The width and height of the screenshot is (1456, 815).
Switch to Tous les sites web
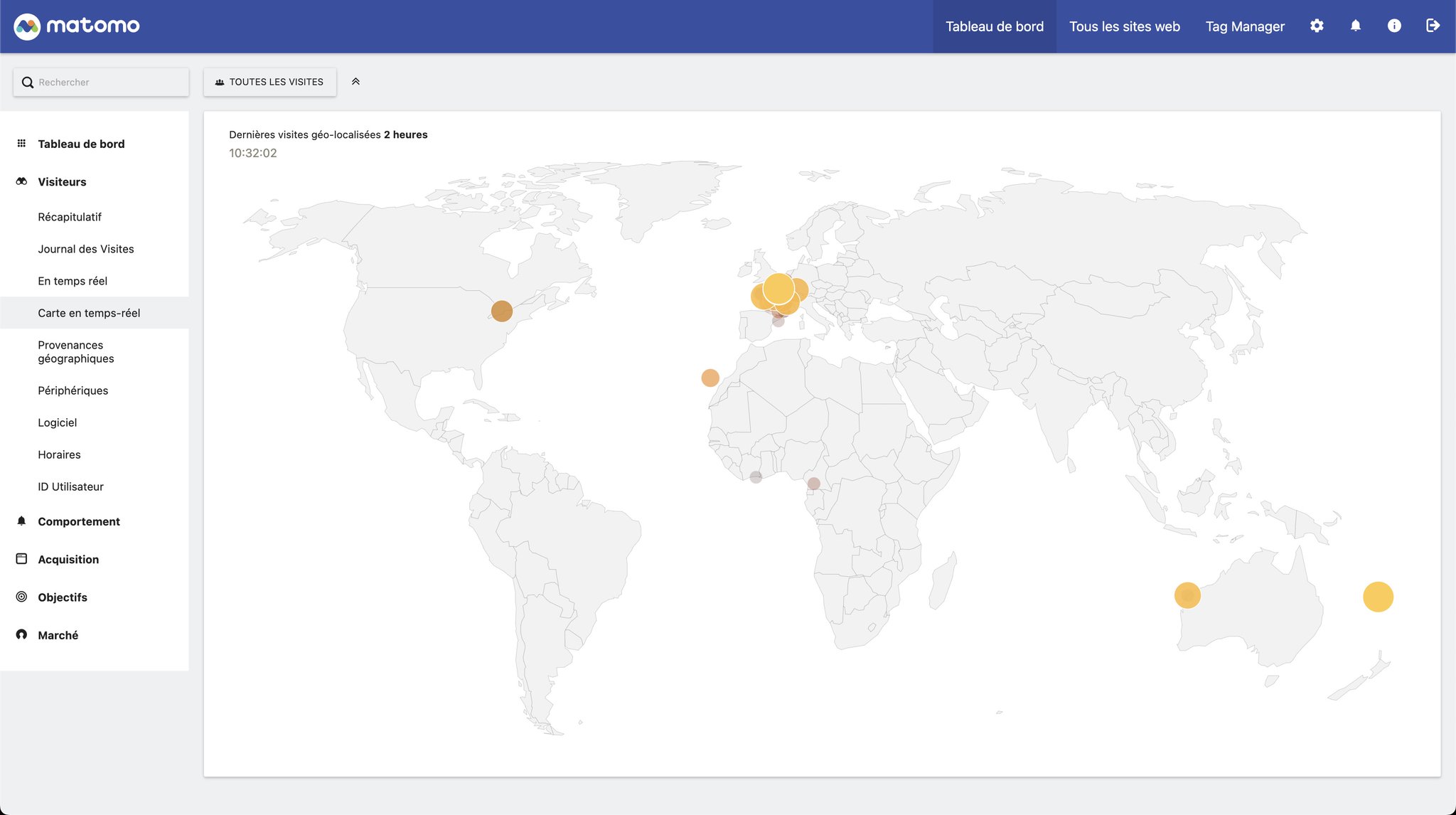(1125, 26)
